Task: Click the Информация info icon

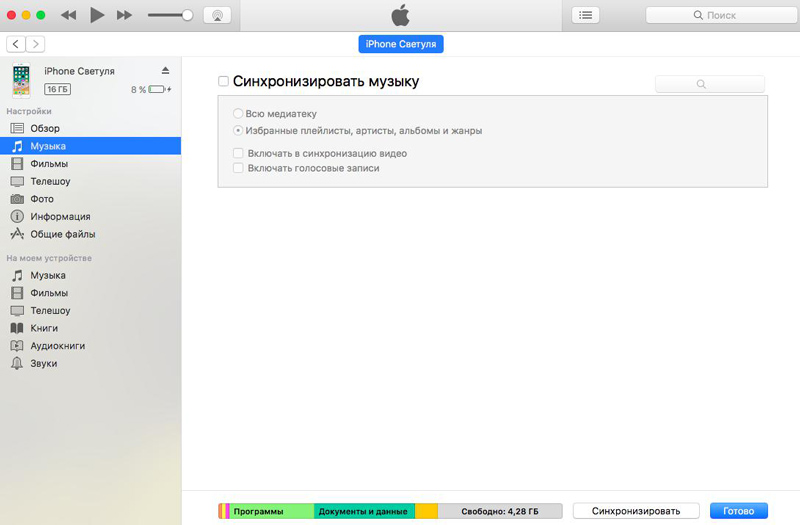Action: [x=17, y=216]
